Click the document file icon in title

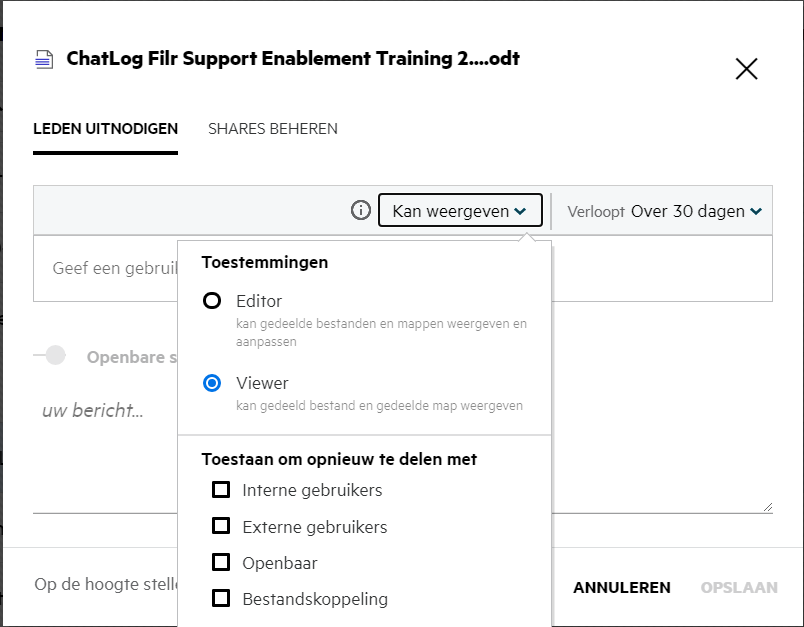[x=43, y=59]
